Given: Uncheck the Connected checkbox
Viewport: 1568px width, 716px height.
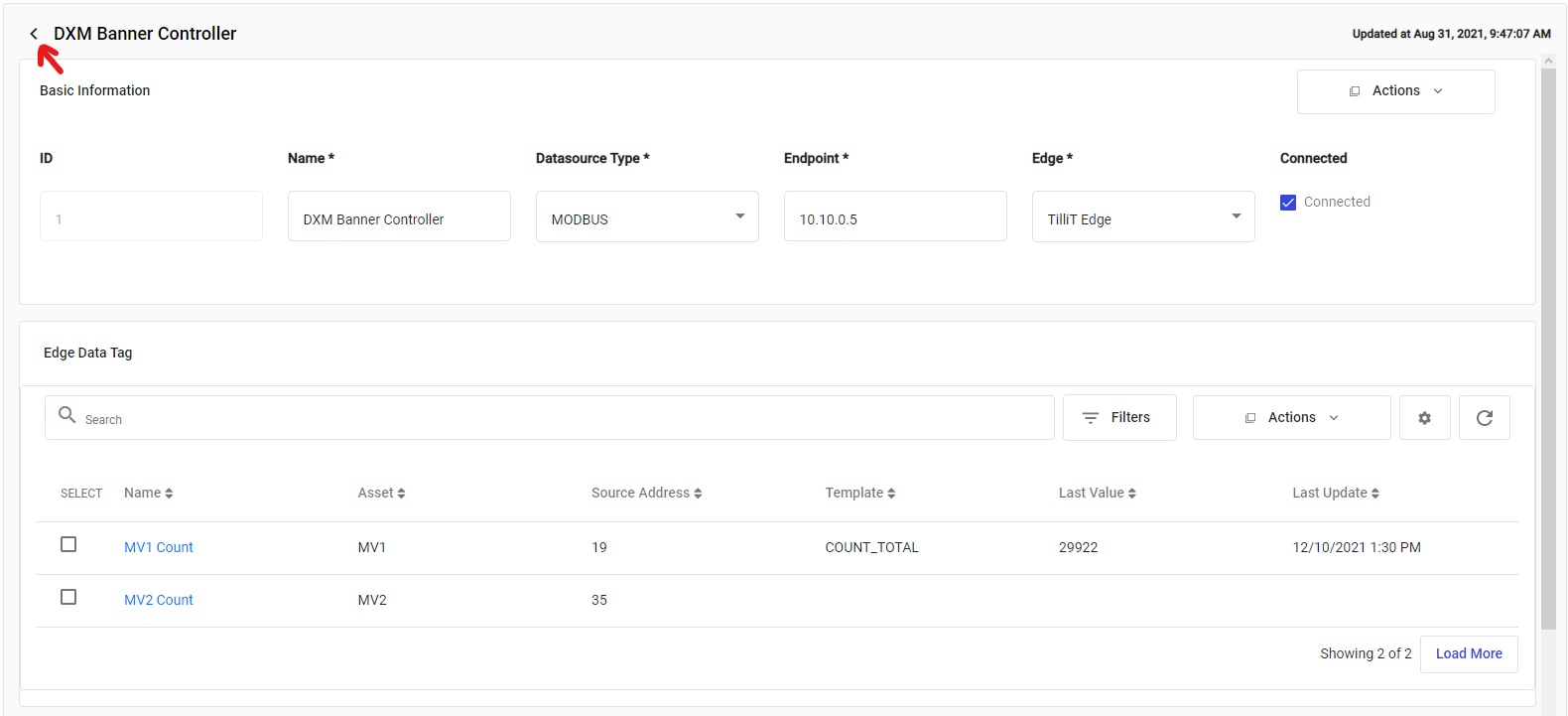Looking at the screenshot, I should click(x=1288, y=203).
